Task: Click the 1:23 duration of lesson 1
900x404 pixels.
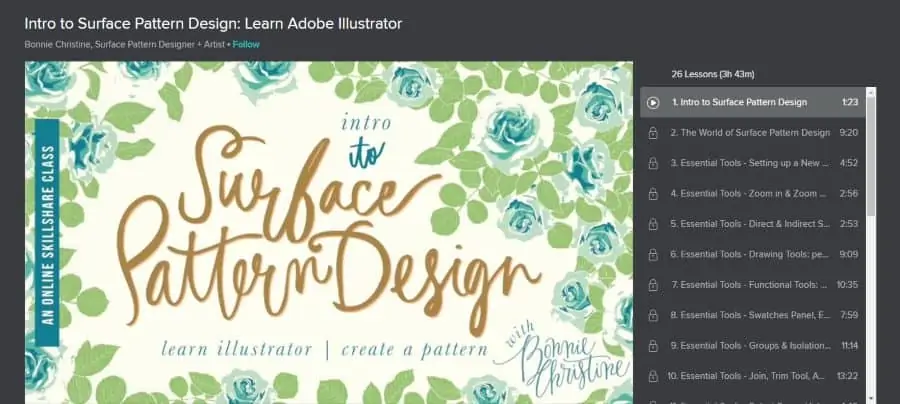Action: (x=850, y=102)
